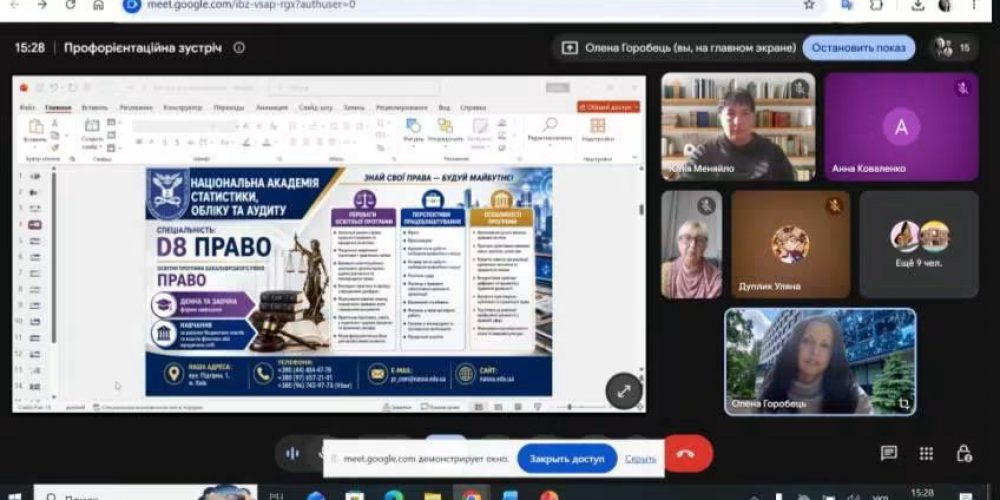Screen dimensions: 1000x500
Task: Collapse the PowerPoint ribbon with the chevron
Action: (634, 158)
